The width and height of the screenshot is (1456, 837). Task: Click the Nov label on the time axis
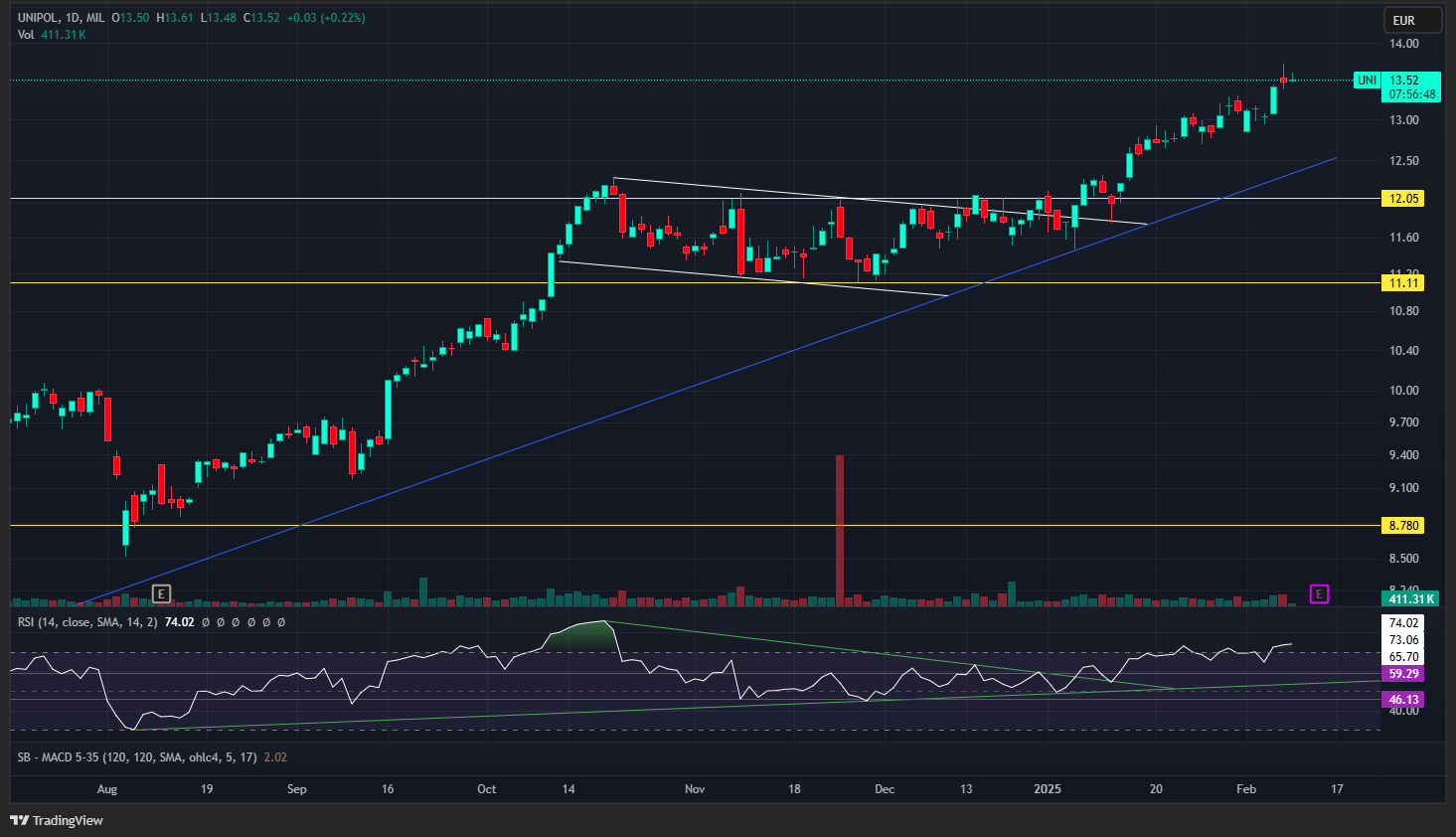click(x=695, y=789)
